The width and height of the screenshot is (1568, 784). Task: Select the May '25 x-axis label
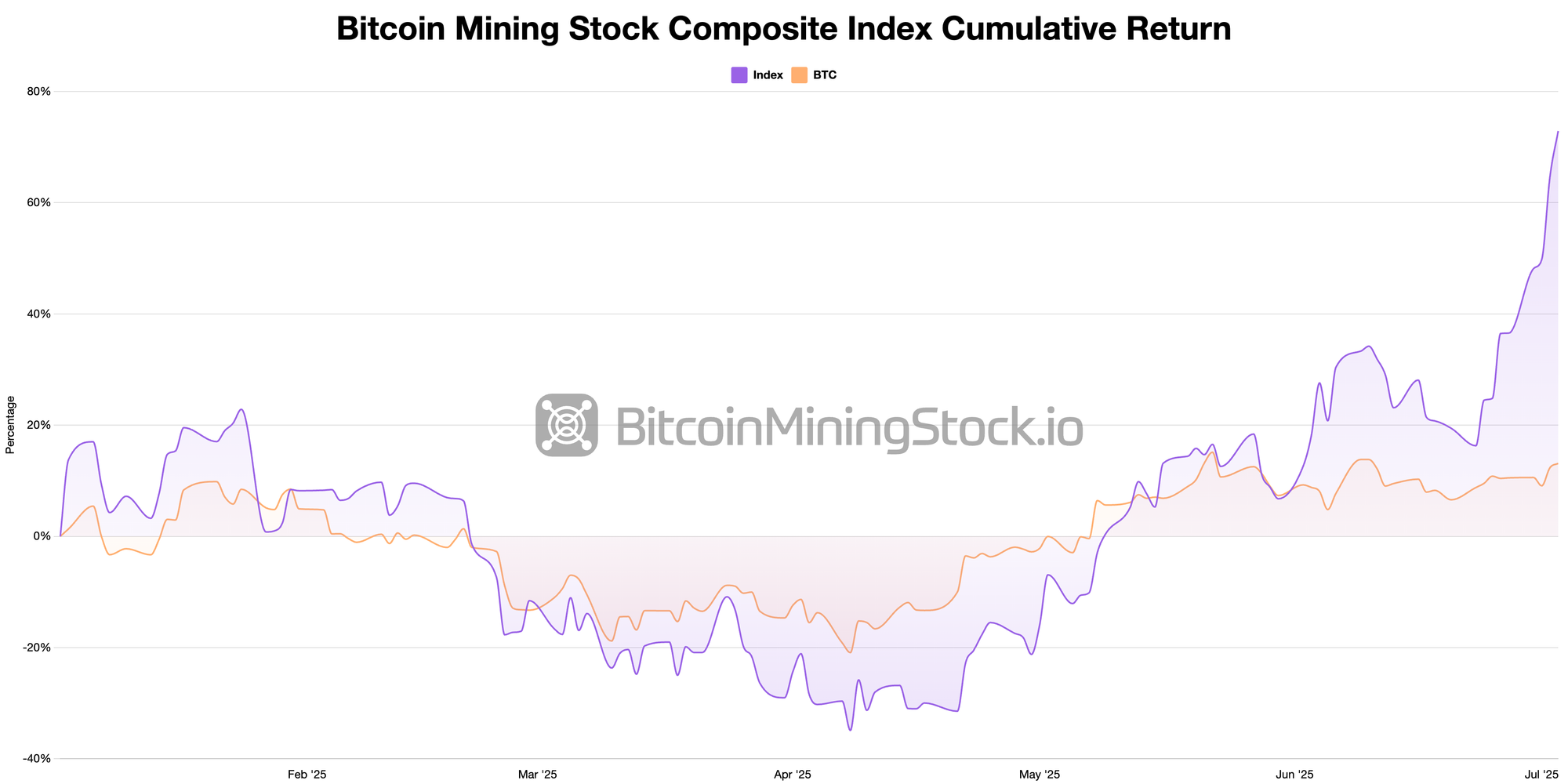tap(1040, 775)
